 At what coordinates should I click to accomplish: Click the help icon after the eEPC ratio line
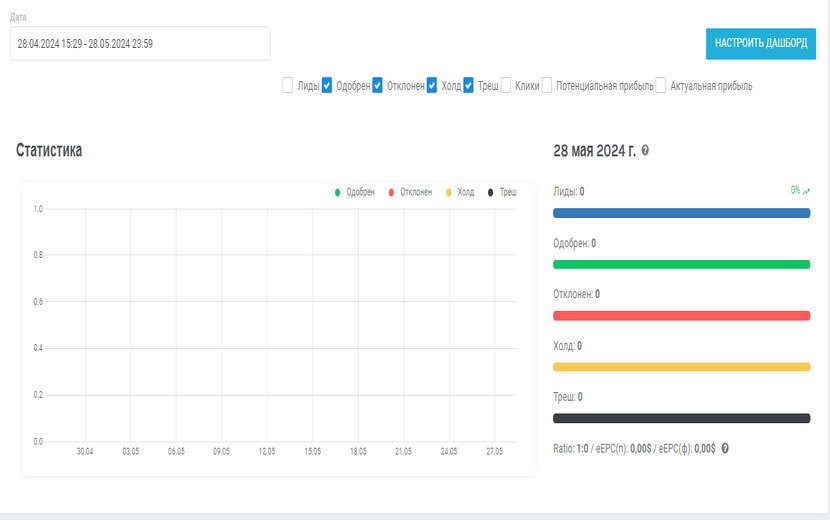pyautogui.click(x=725, y=448)
